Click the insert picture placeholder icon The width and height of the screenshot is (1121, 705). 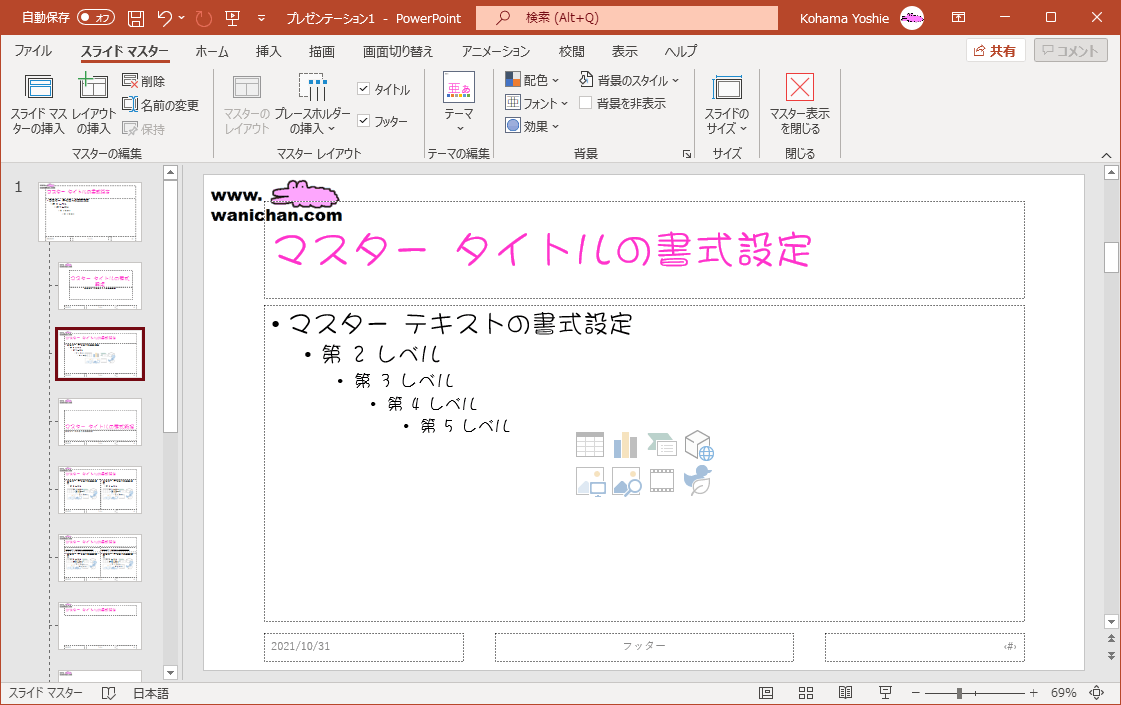591,481
